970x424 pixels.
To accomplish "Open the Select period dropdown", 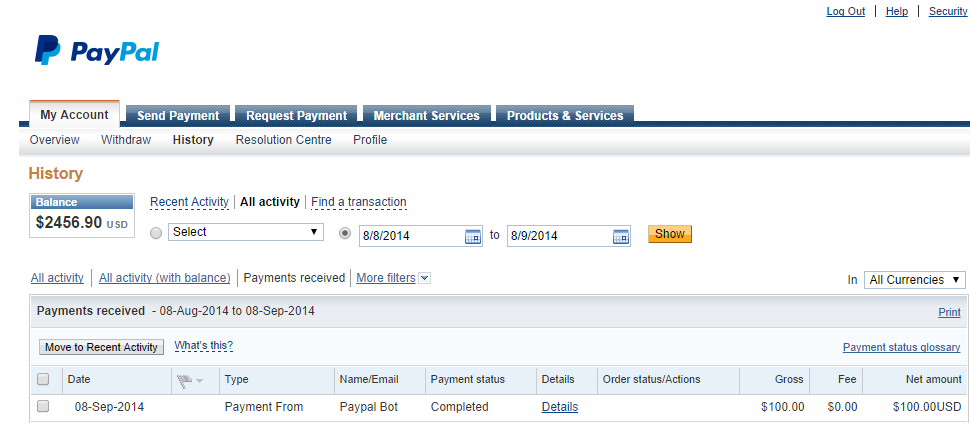I will point(246,232).
